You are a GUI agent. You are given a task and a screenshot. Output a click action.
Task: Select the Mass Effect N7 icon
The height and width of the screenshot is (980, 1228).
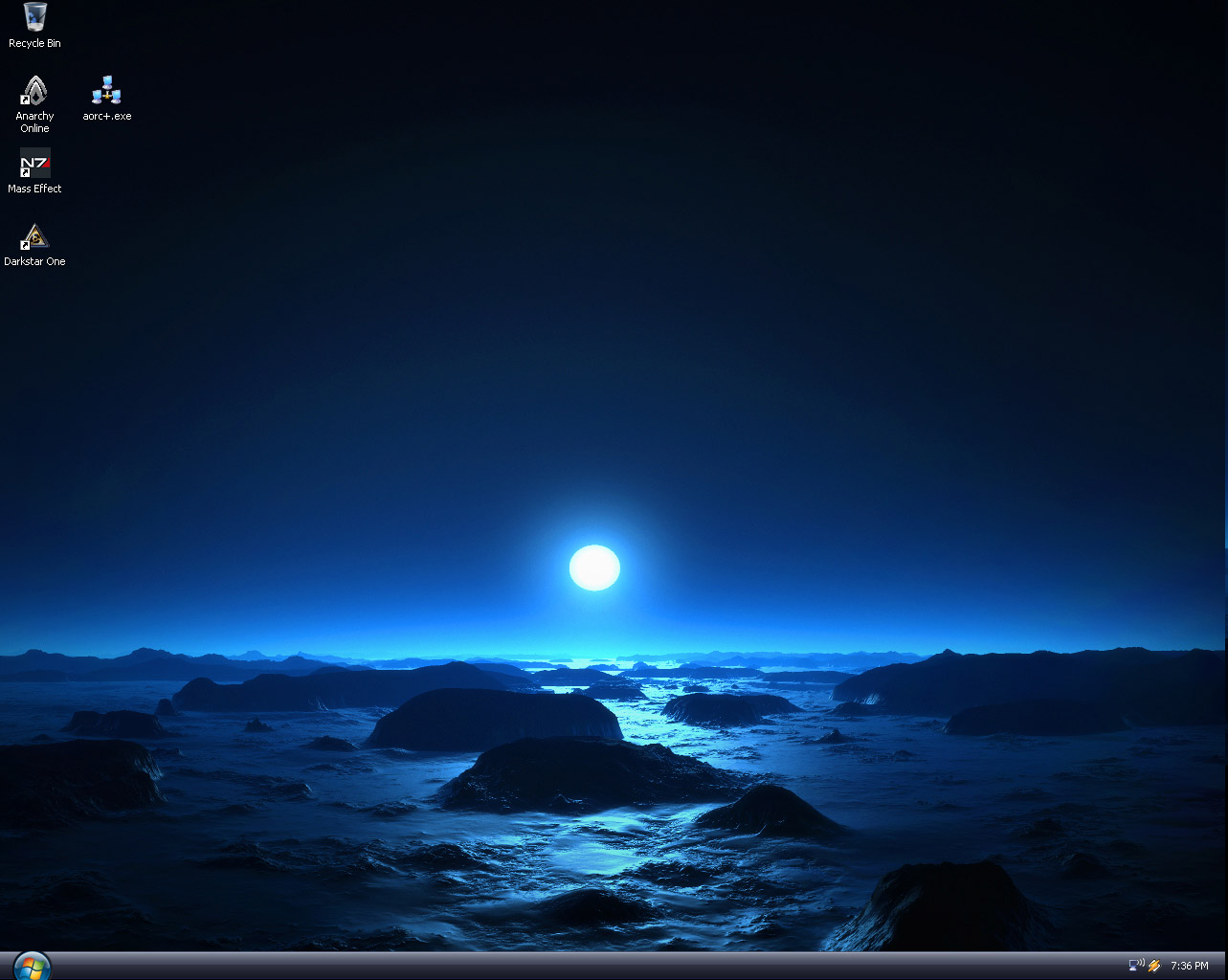[x=34, y=163]
